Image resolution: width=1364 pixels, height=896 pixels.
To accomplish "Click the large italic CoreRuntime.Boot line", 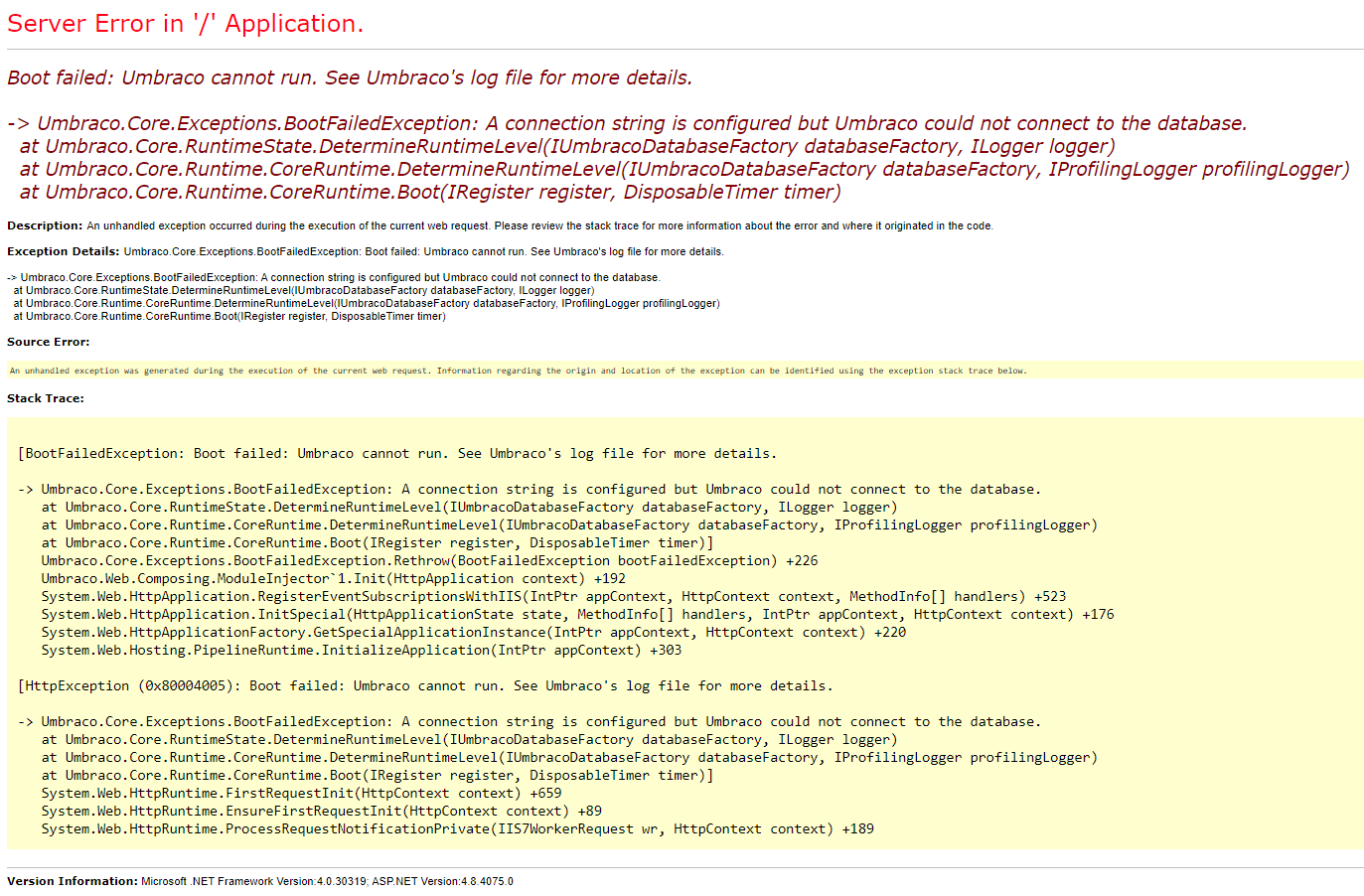I will 430,192.
